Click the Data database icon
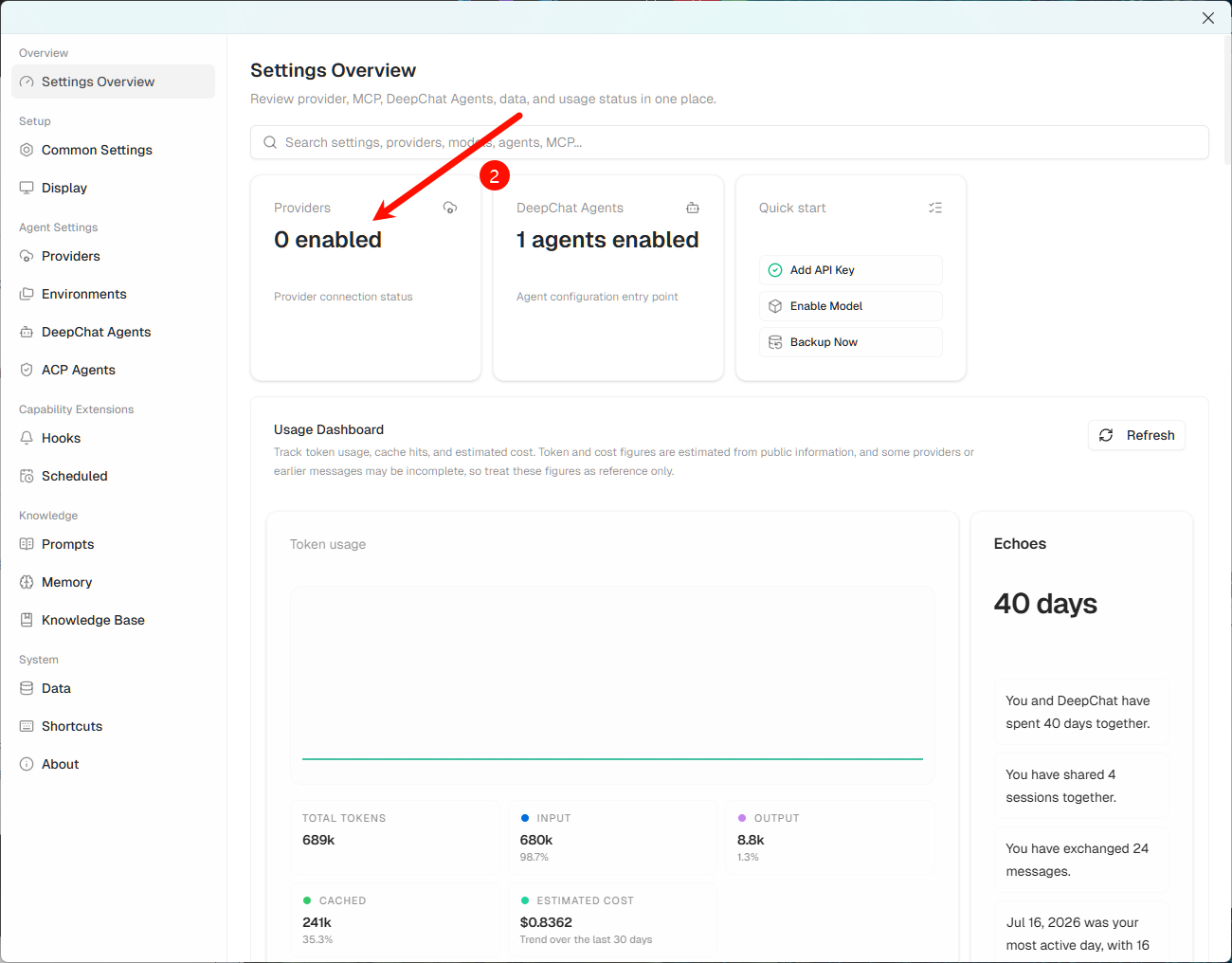This screenshot has width=1232, height=963. pos(27,688)
